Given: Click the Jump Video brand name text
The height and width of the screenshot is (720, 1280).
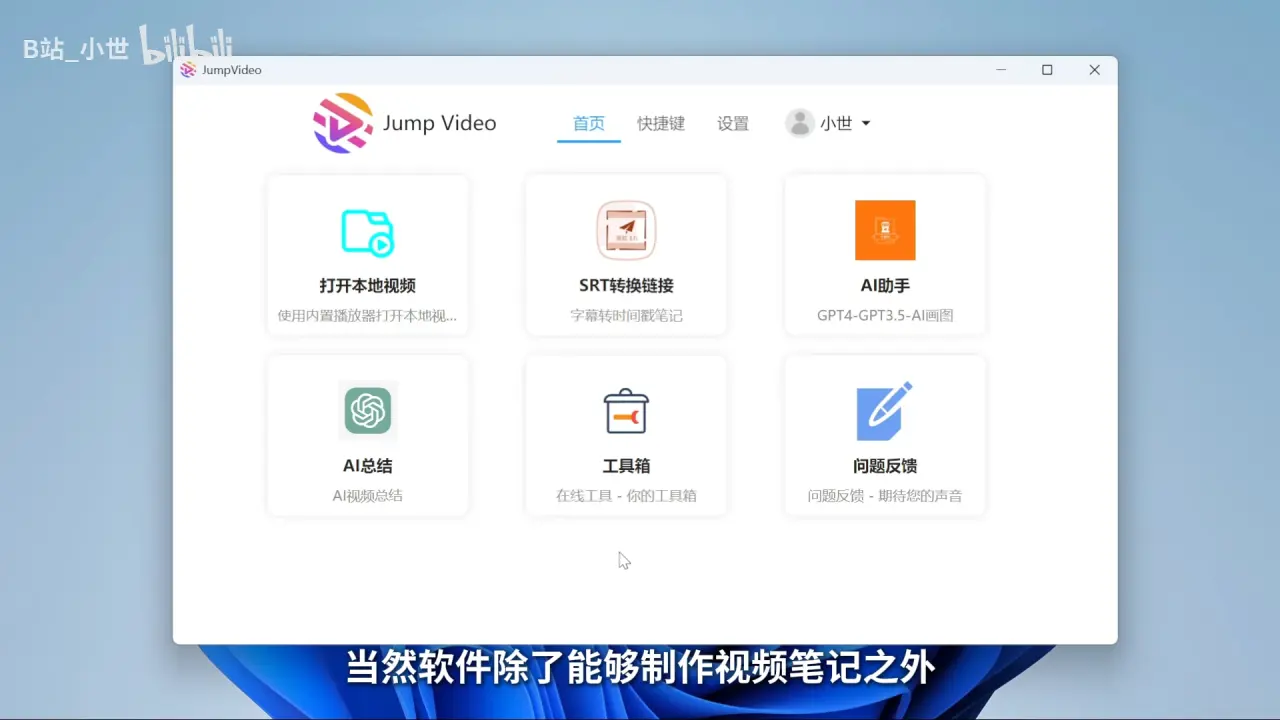Looking at the screenshot, I should 440,123.
